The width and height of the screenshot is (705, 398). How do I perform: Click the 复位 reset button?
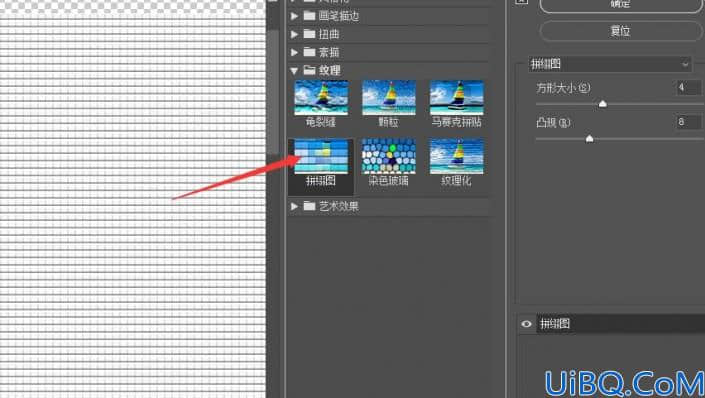620,31
